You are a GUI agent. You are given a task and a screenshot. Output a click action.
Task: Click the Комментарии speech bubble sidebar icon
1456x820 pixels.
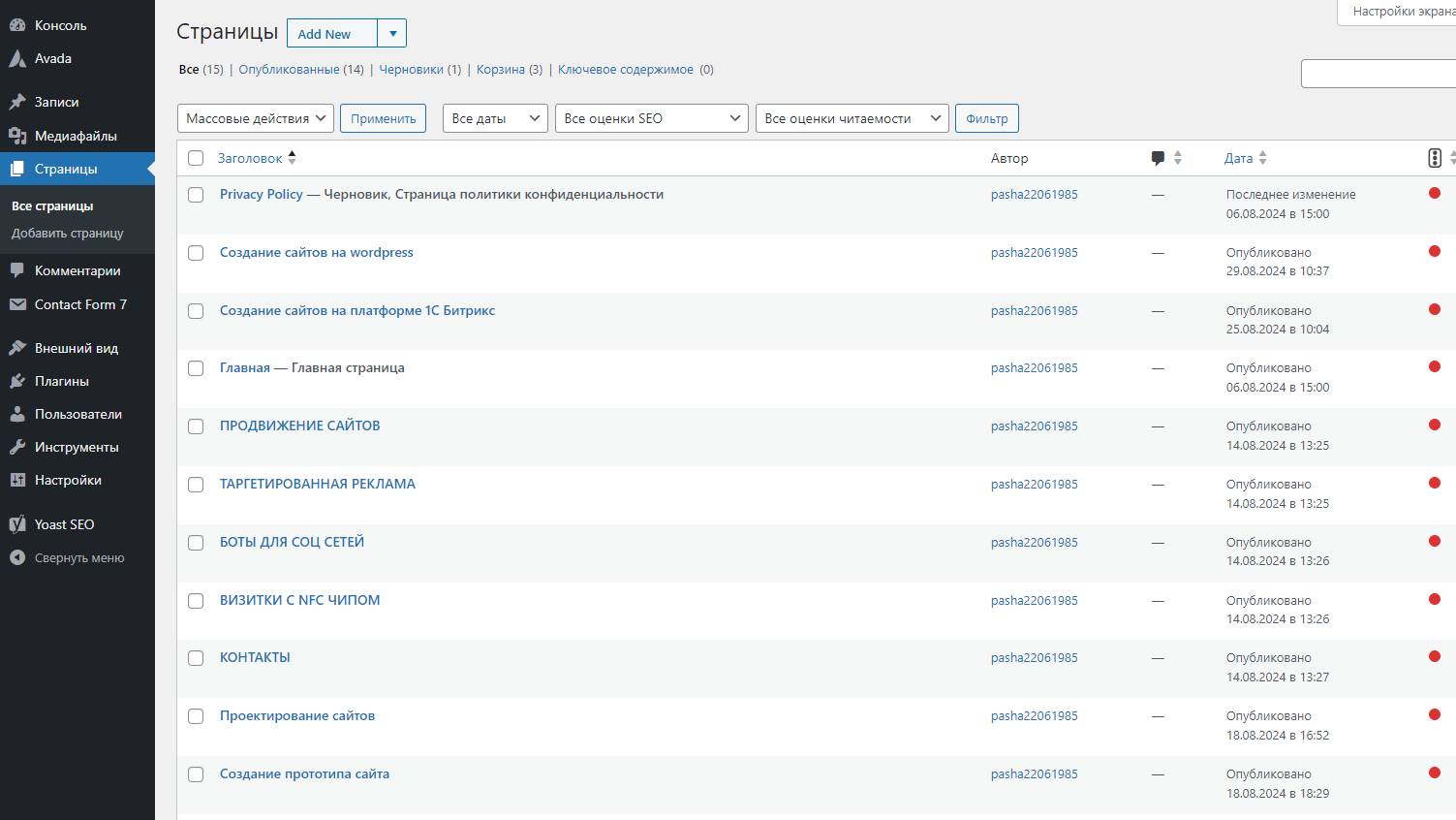point(17,270)
